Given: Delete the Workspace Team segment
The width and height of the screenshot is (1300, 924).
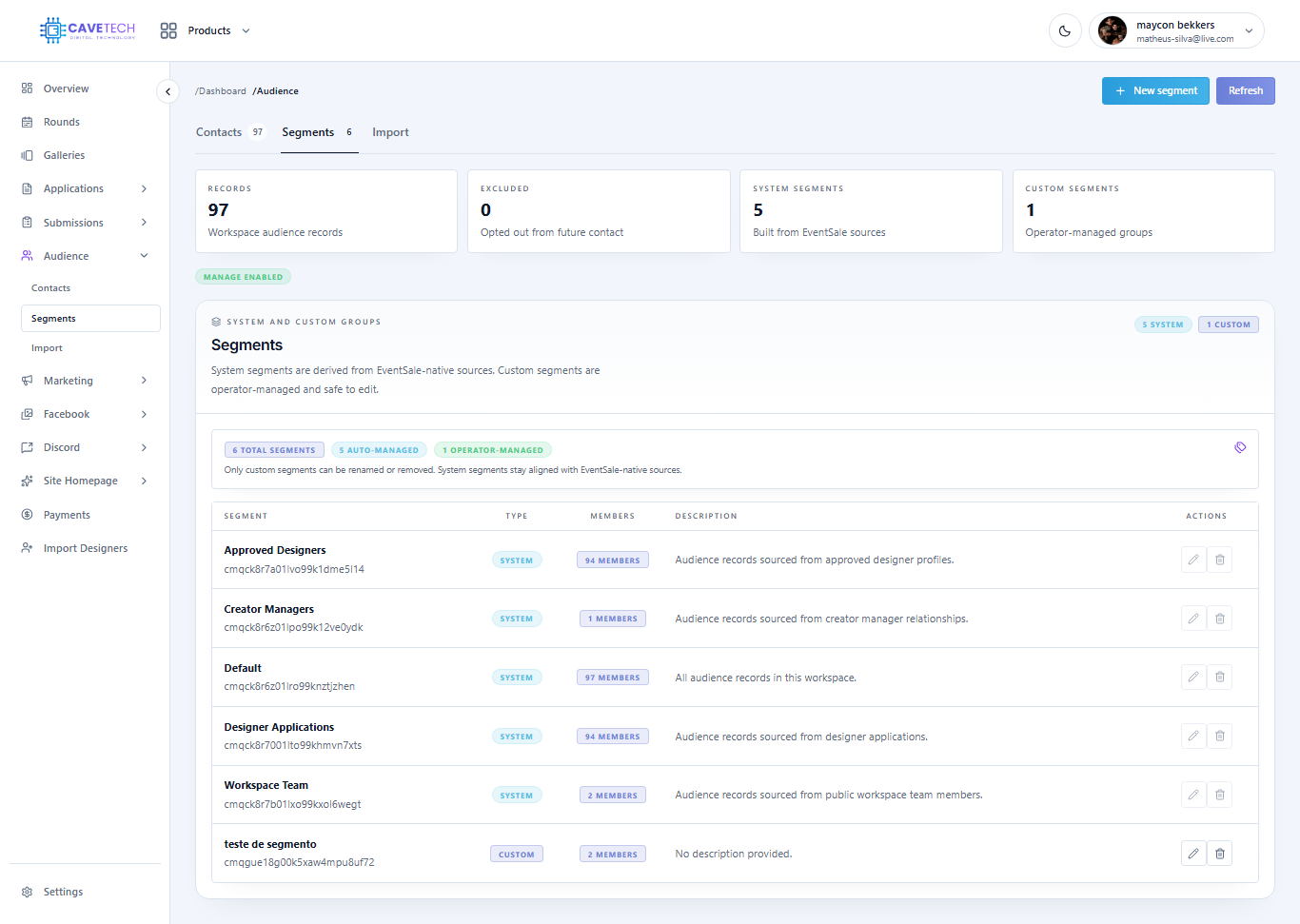Looking at the screenshot, I should [1220, 795].
